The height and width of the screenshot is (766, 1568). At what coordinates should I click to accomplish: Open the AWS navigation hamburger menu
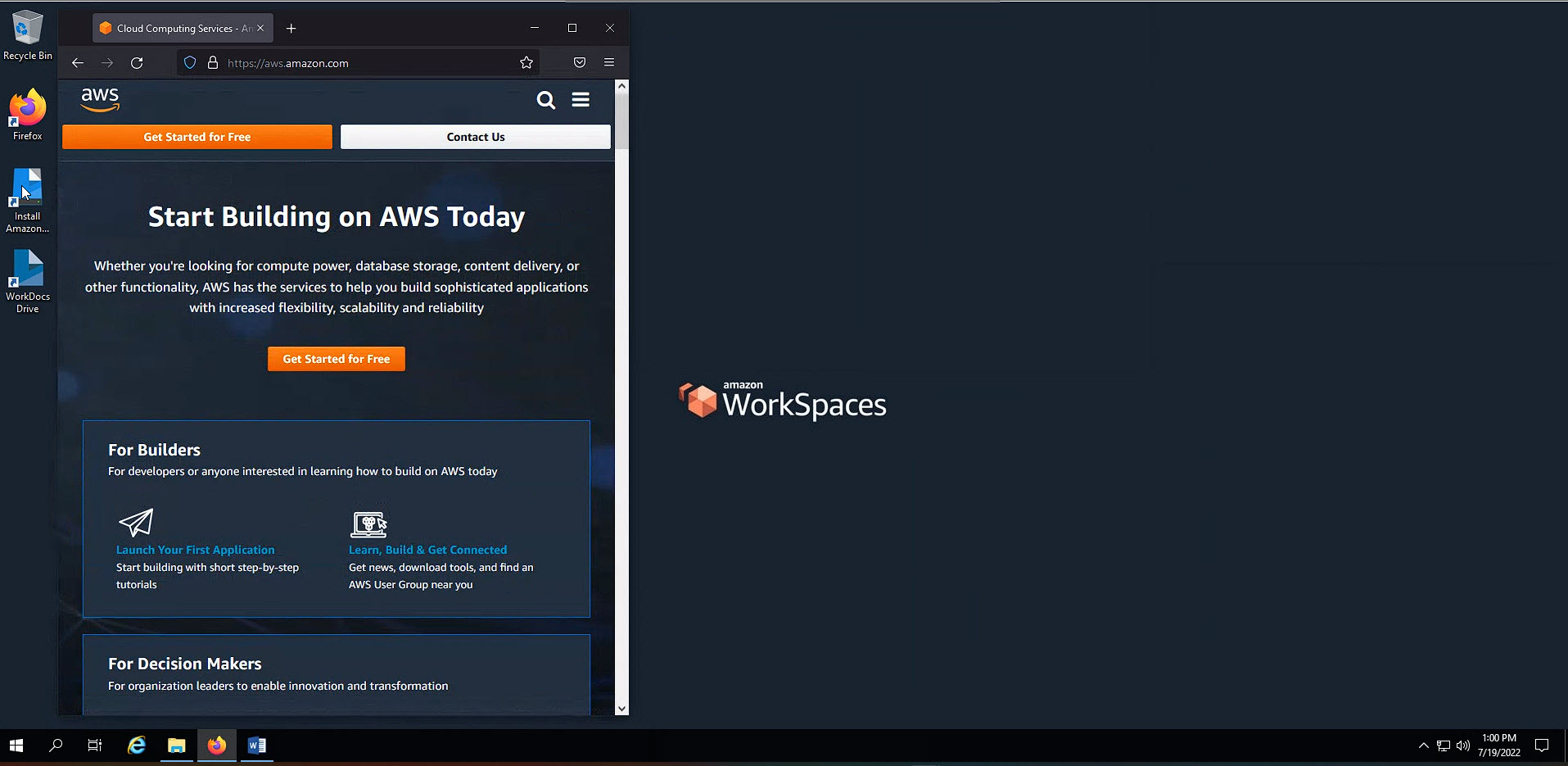click(x=581, y=100)
